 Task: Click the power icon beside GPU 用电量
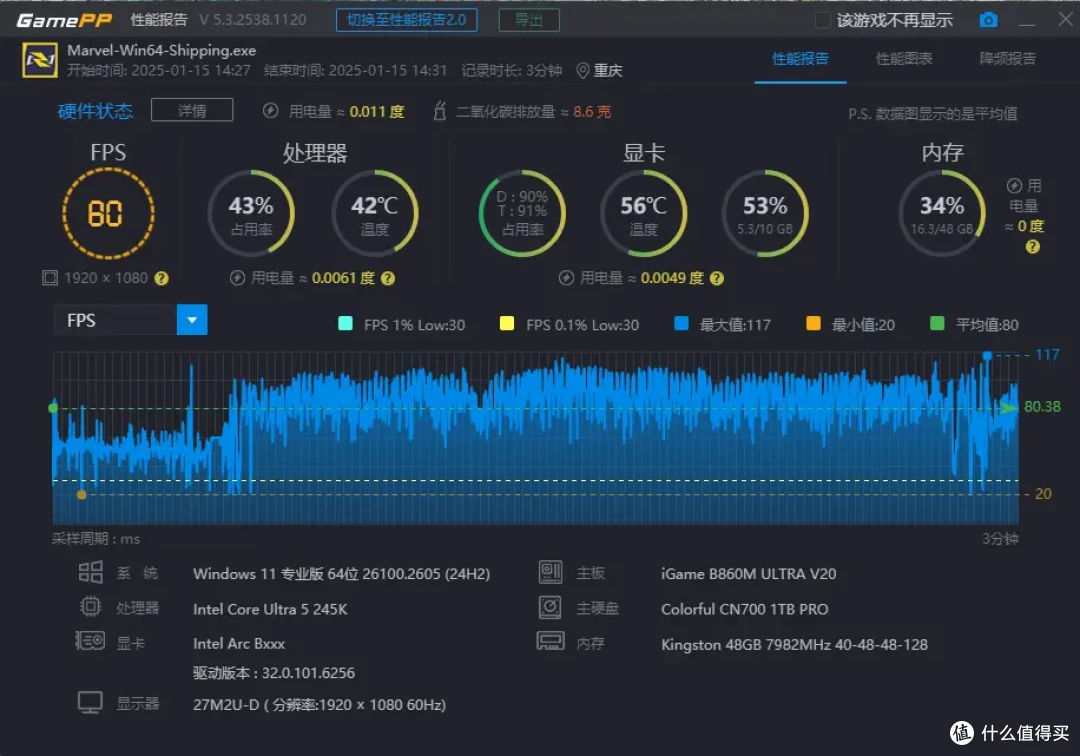(566, 278)
